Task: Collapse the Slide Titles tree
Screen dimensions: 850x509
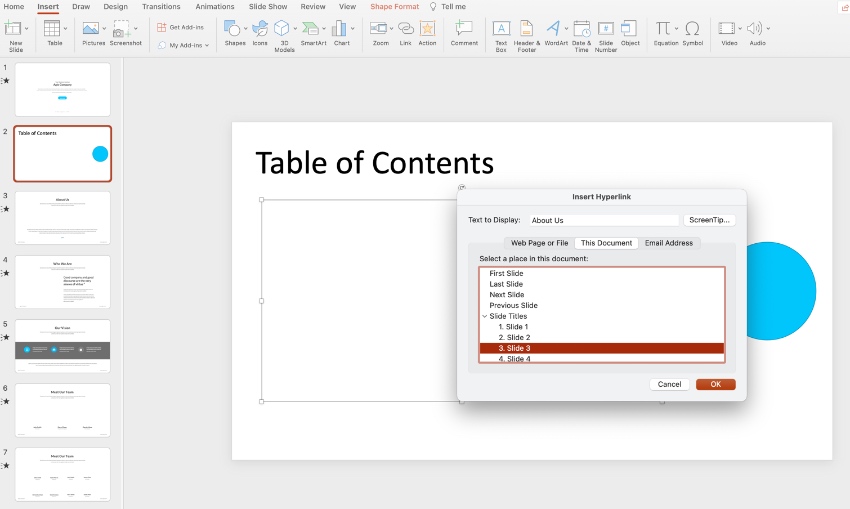Action: [484, 316]
